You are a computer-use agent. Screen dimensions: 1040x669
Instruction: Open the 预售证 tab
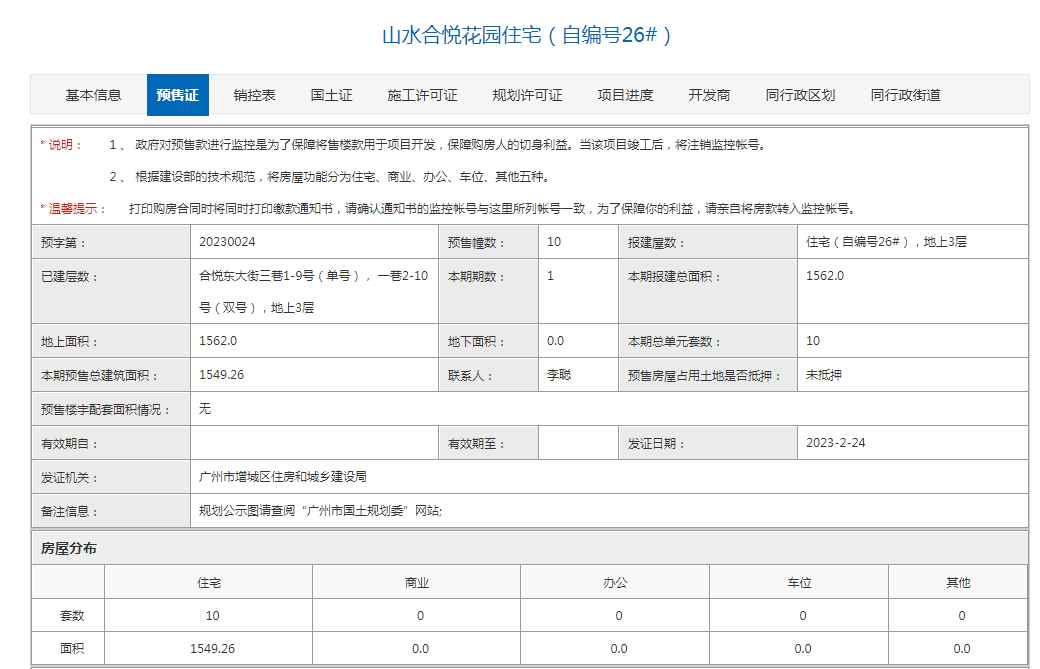click(177, 95)
